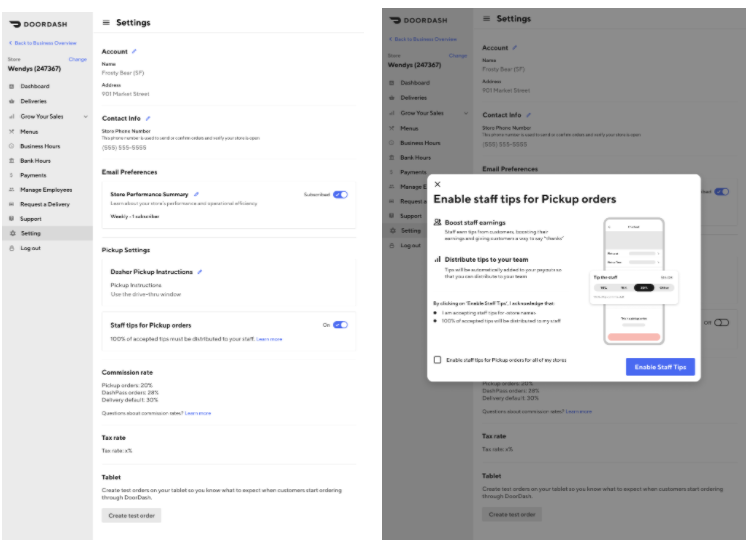The image size is (746, 544).
Task: Edit Contact Info via pencil on the undimmed page
Action: (147, 118)
